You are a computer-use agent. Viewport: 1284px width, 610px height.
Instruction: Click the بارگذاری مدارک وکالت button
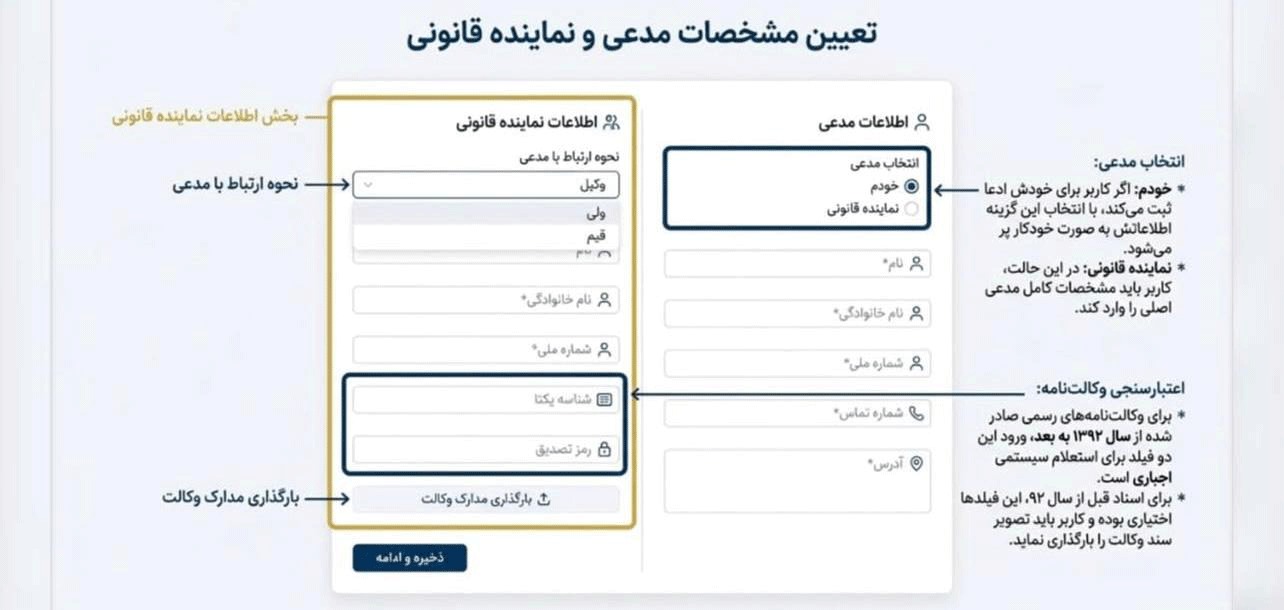(x=486, y=496)
